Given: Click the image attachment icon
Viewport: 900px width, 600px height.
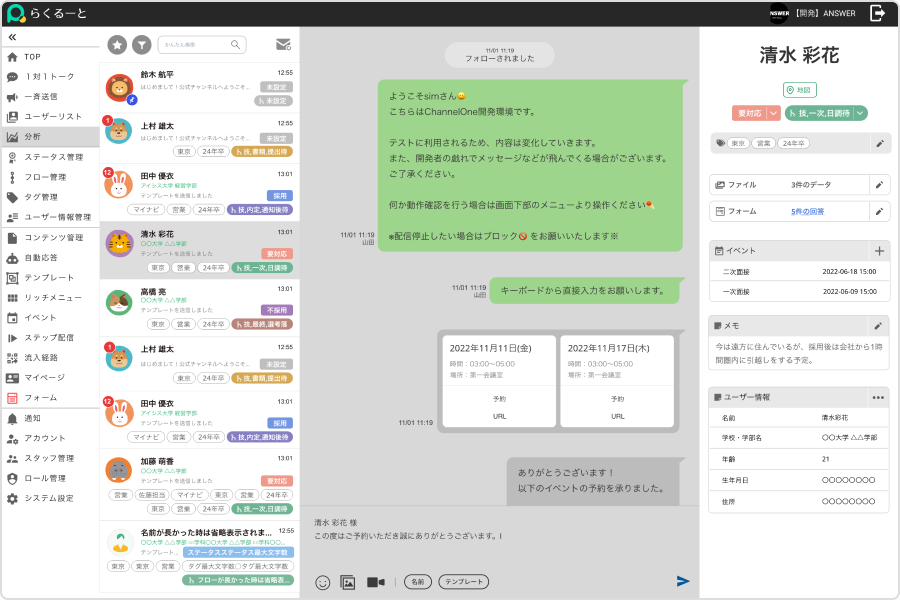Looking at the screenshot, I should (348, 582).
